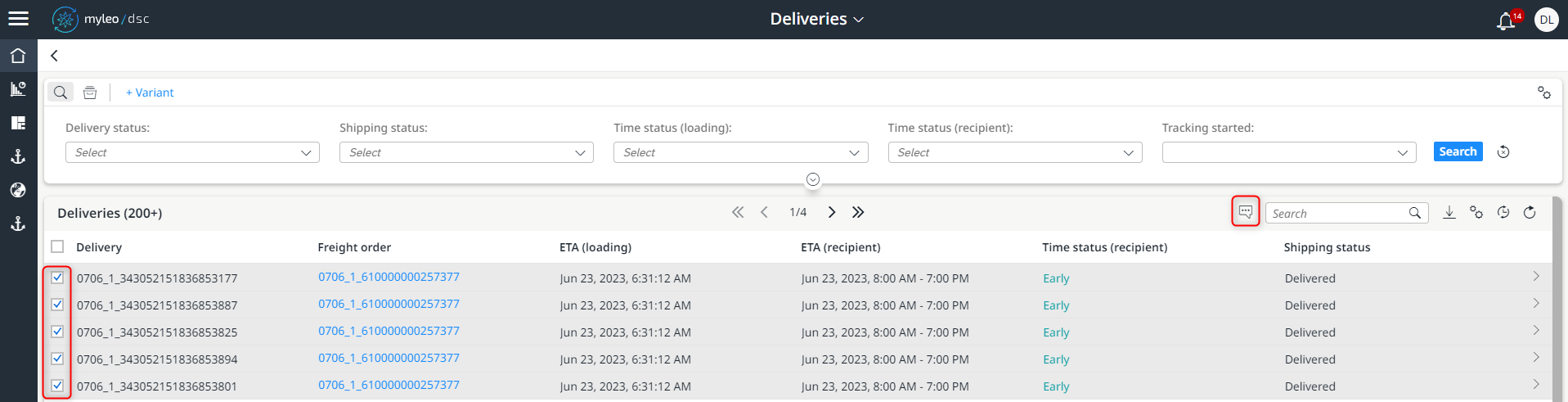Add a new filter with + Variant
This screenshot has height=402, width=1568.
150,93
